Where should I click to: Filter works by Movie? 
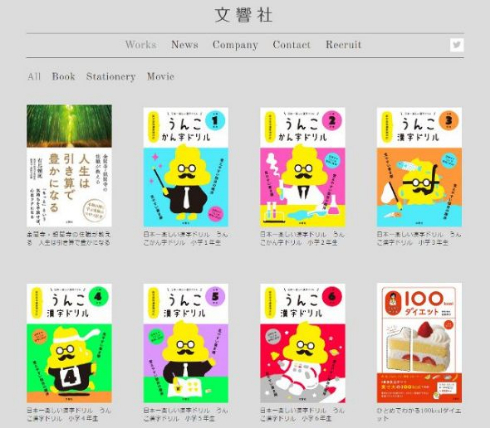click(x=161, y=76)
